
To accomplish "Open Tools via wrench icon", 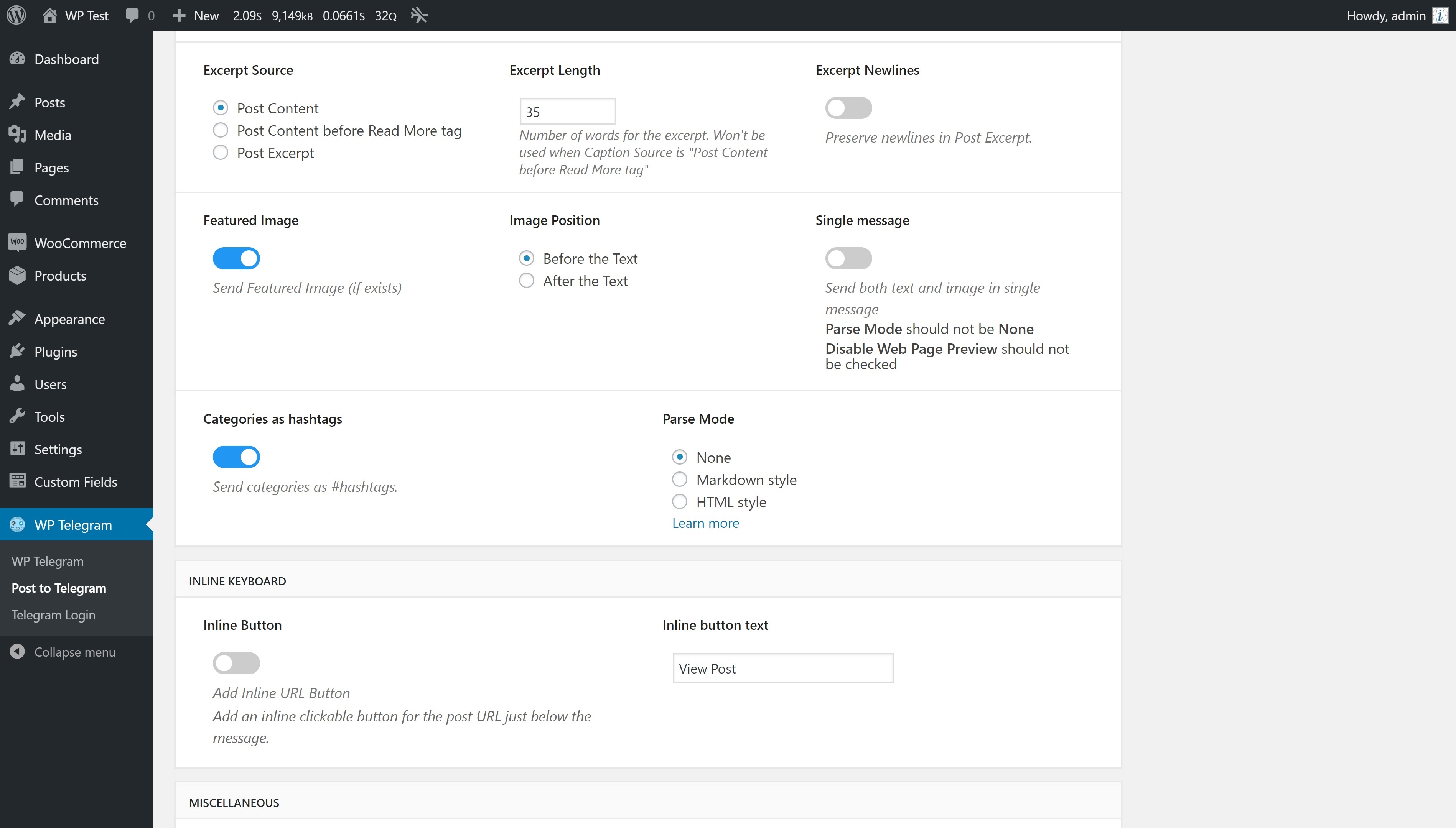I will point(17,416).
